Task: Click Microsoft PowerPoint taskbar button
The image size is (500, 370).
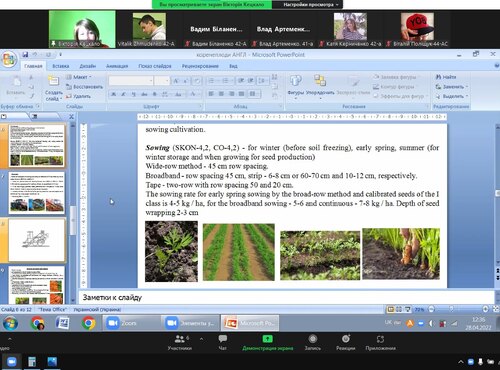Action: (250, 323)
